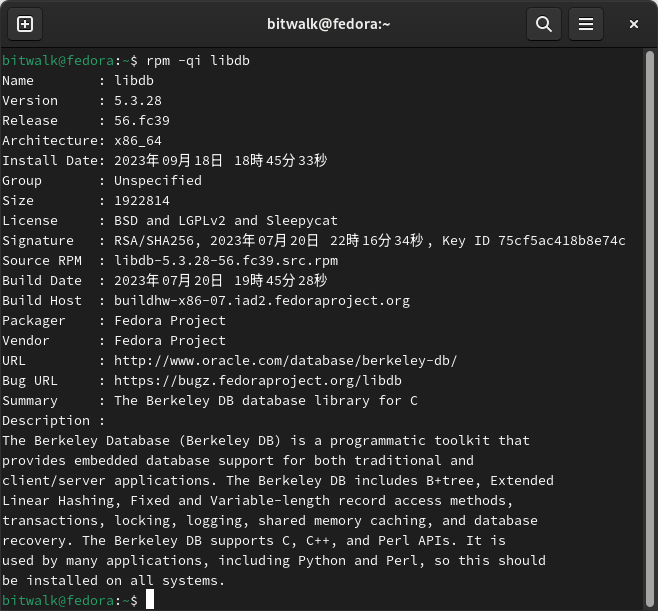The height and width of the screenshot is (611, 658).
Task: Click the window title bitwalk@fedora:~
Action: coord(329,24)
